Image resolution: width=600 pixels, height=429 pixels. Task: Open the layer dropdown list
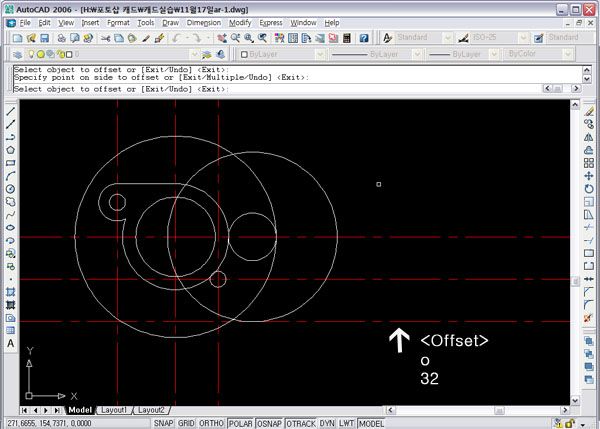point(194,54)
